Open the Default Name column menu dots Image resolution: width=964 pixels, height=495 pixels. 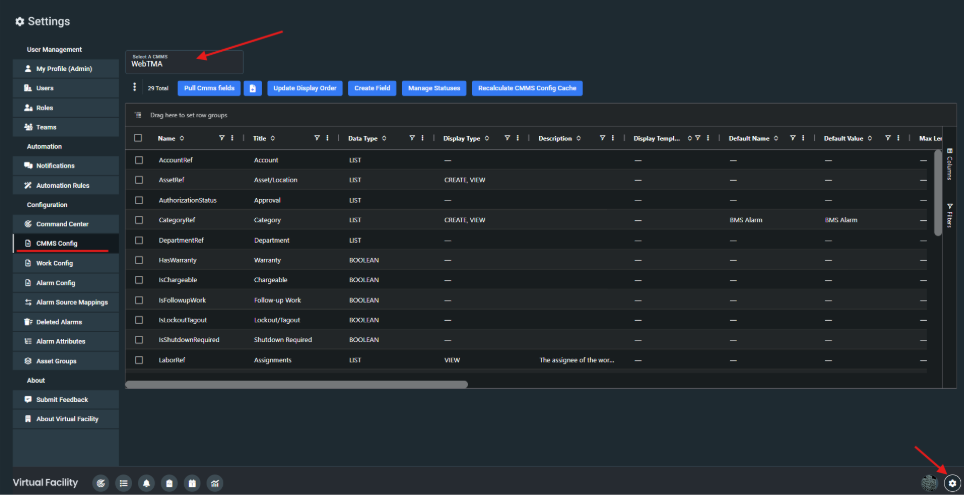802,138
